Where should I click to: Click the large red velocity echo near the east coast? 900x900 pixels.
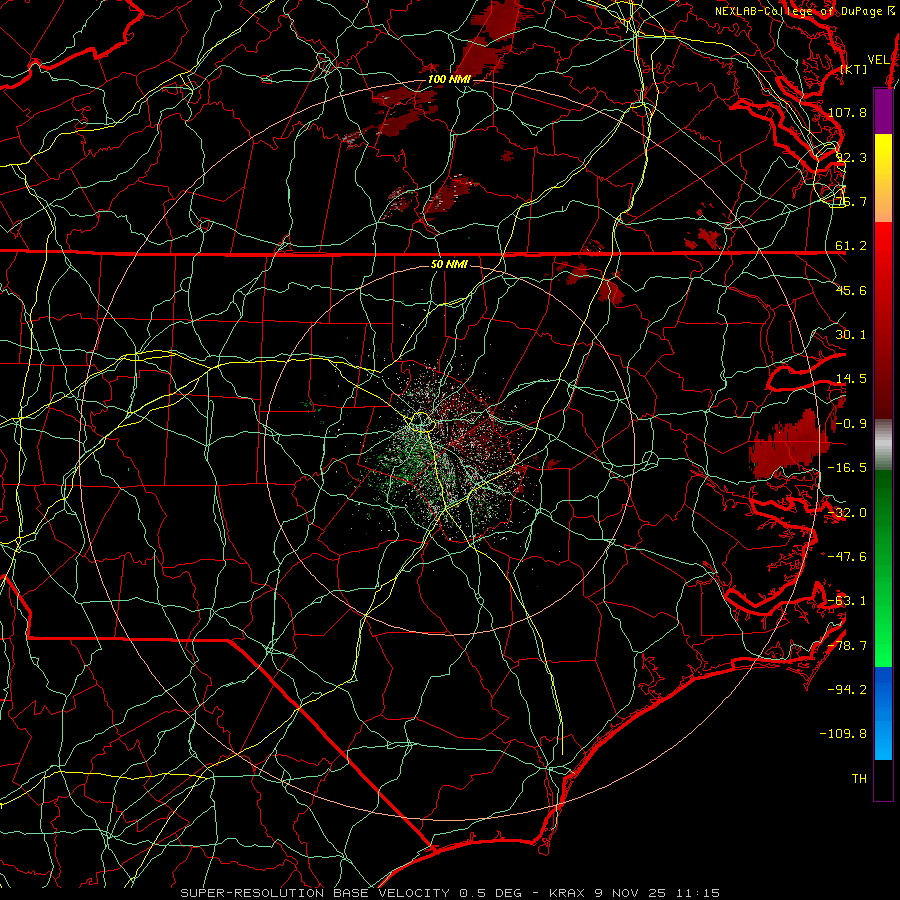tap(790, 445)
